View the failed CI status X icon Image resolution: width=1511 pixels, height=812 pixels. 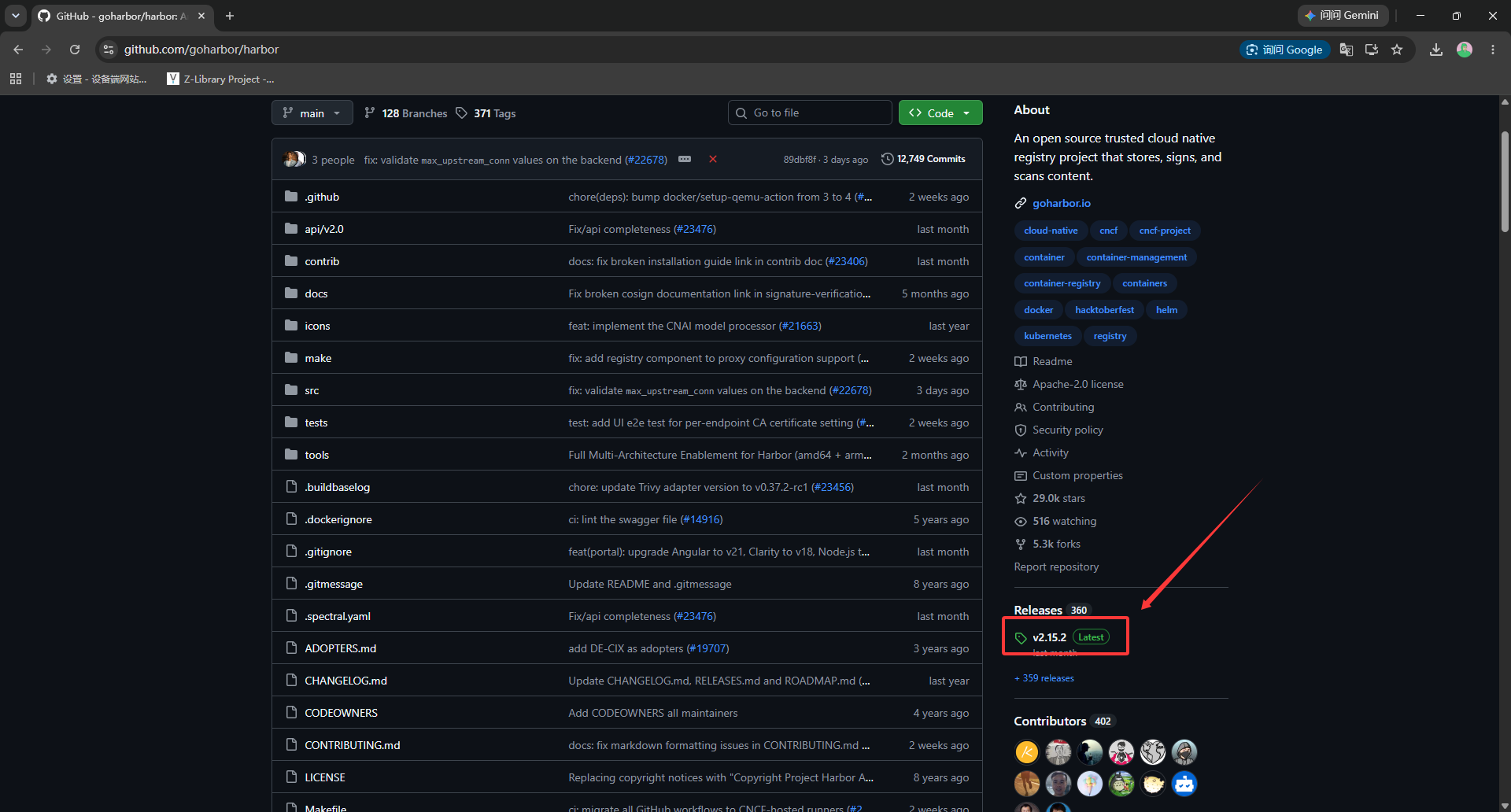point(713,159)
